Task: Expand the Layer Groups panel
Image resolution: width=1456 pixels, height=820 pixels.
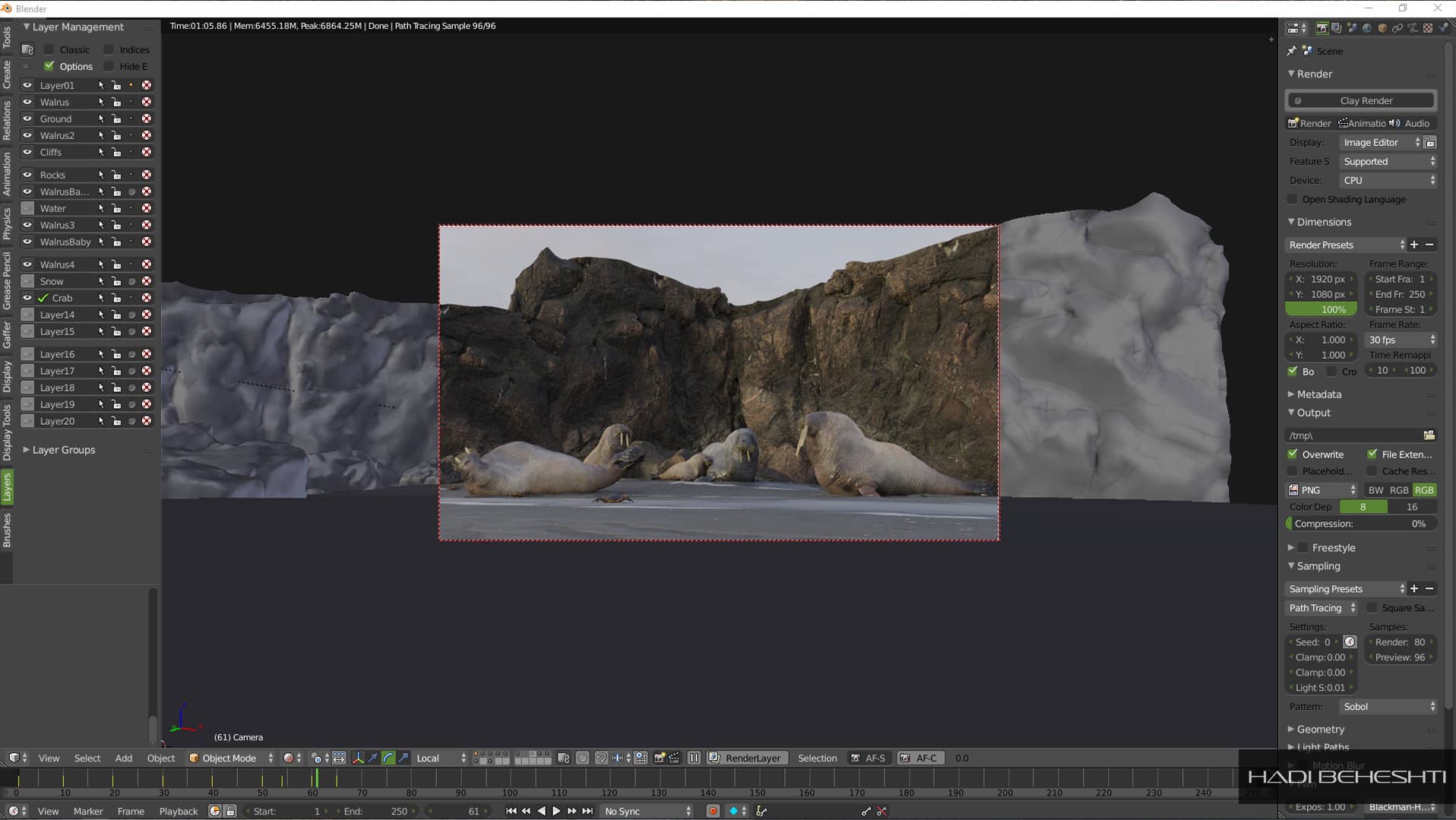Action: pyautogui.click(x=26, y=450)
